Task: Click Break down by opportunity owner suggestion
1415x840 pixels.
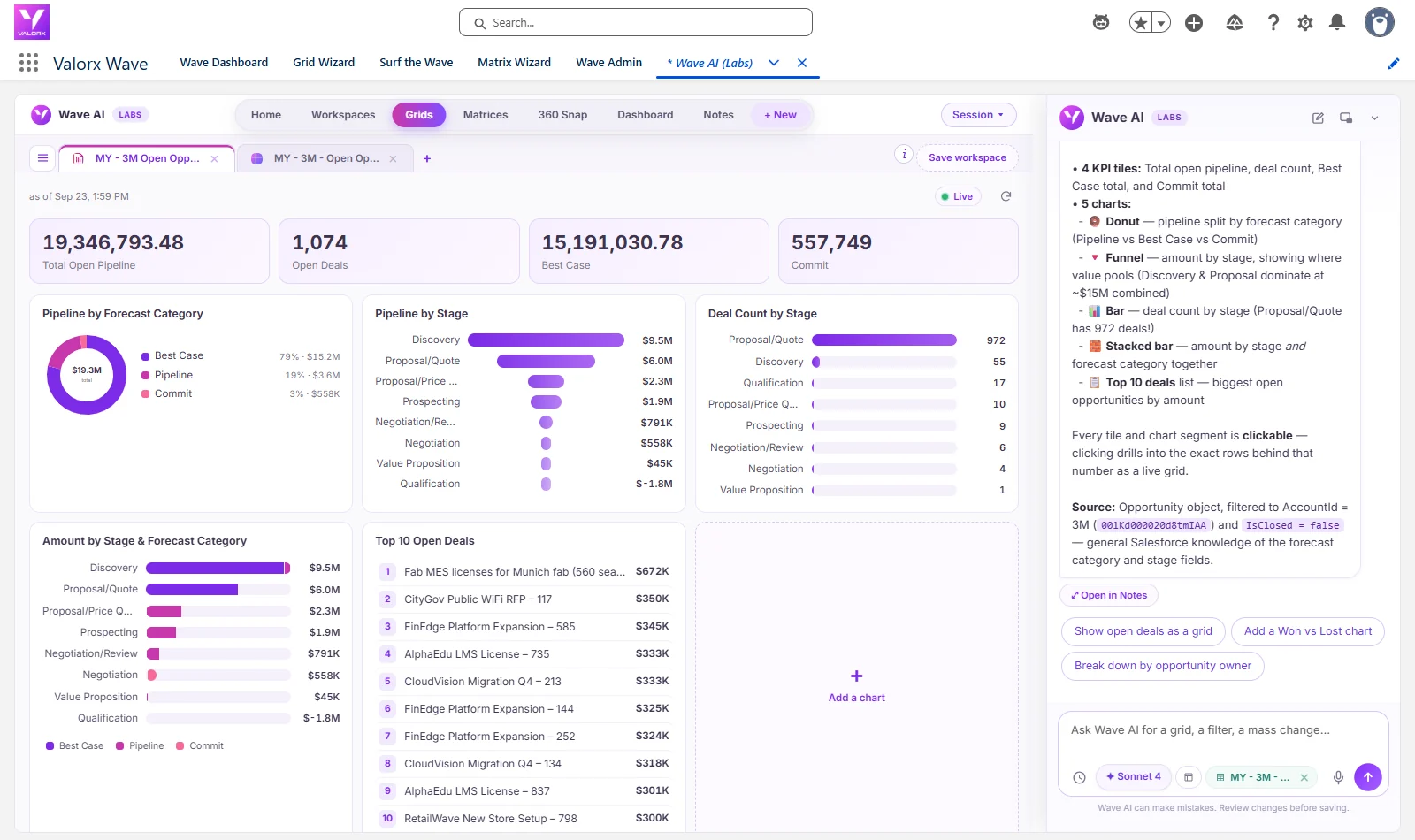Action: tap(1163, 666)
